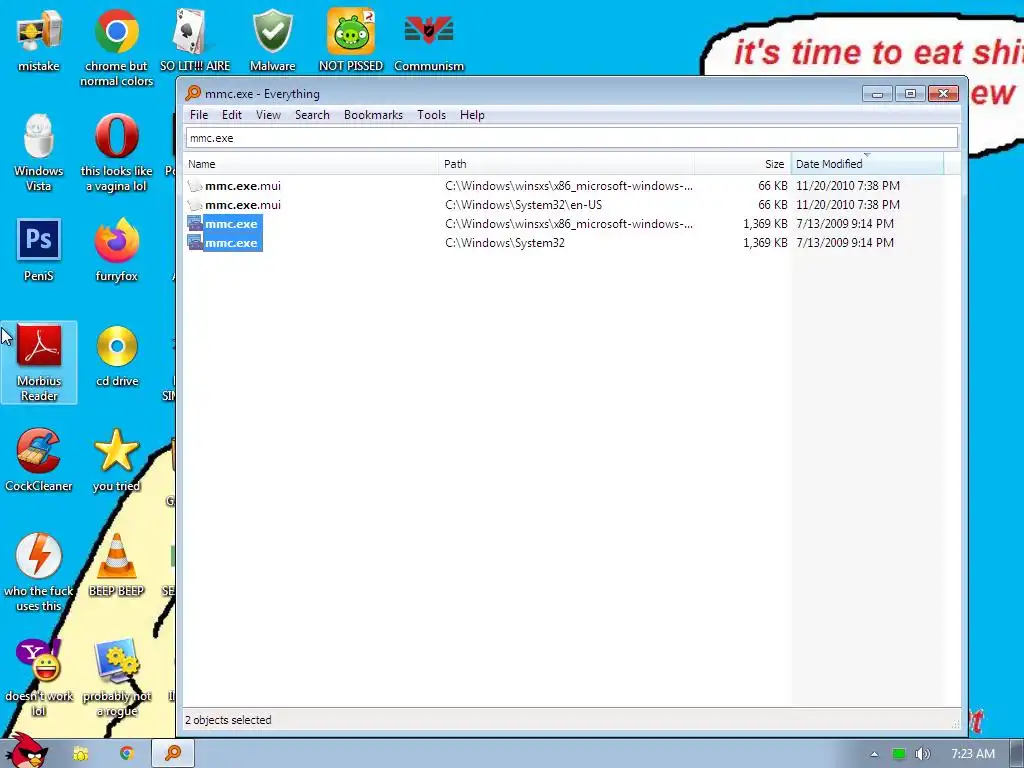
Task: Click the volume speaker tray icon
Action: (922, 754)
